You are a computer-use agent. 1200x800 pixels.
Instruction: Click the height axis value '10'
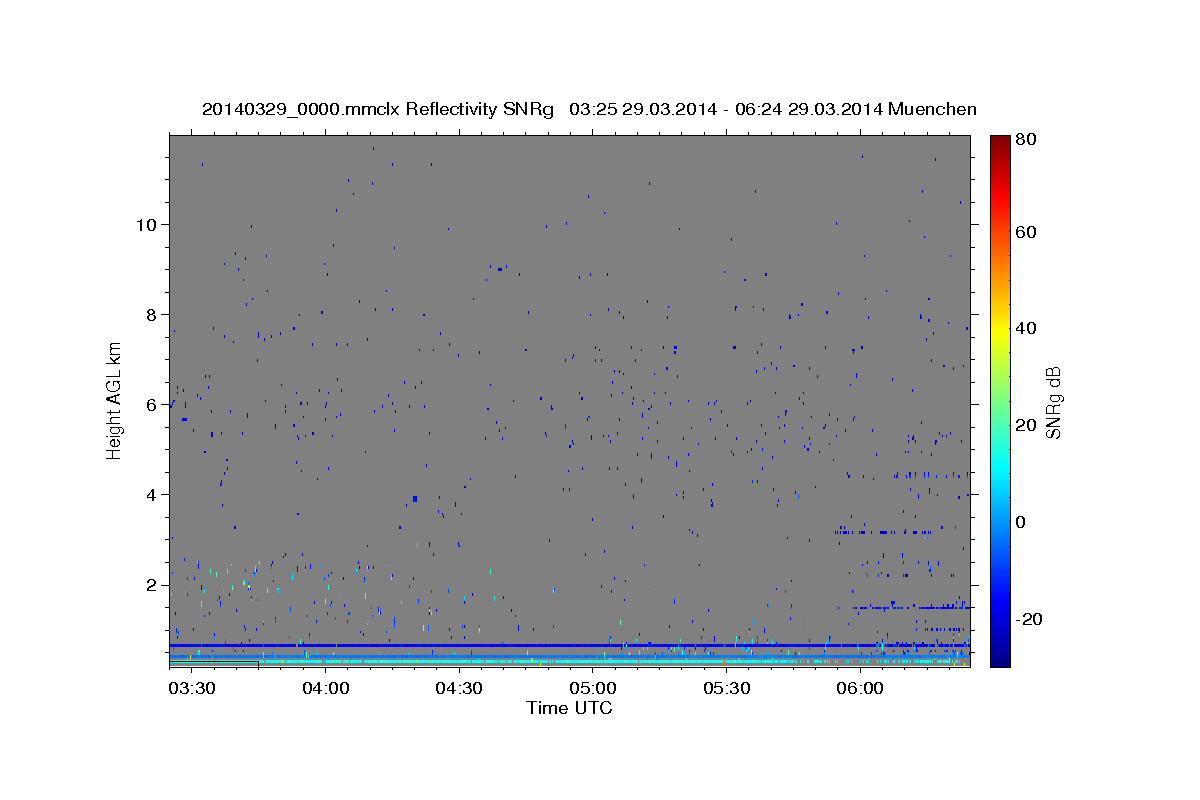coord(145,224)
